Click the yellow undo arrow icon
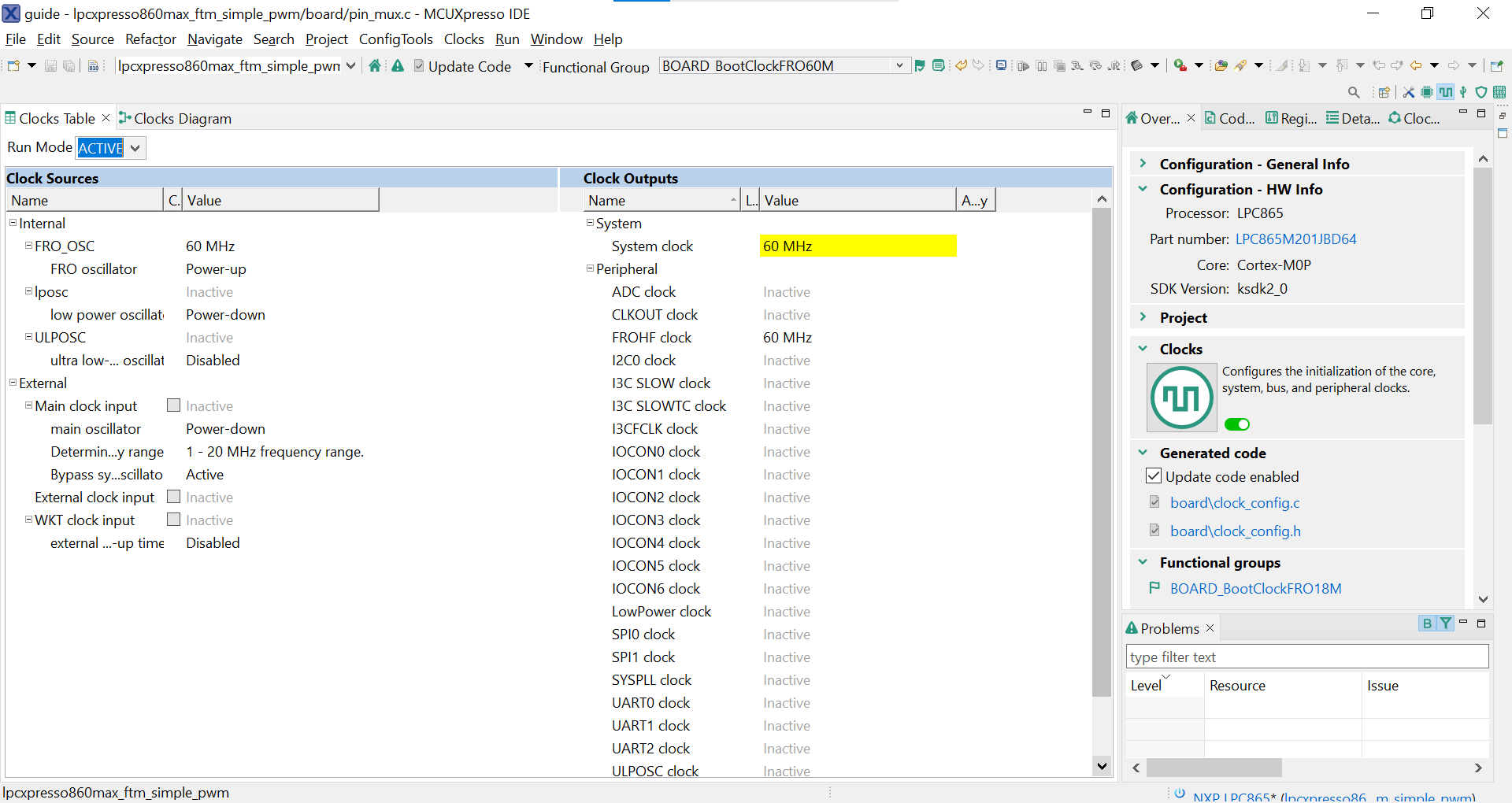The height and width of the screenshot is (803, 1512). tap(961, 66)
